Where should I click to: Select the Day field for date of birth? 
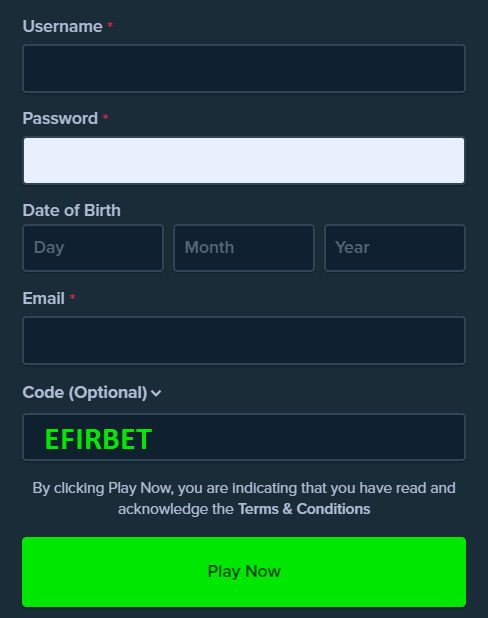(x=93, y=248)
